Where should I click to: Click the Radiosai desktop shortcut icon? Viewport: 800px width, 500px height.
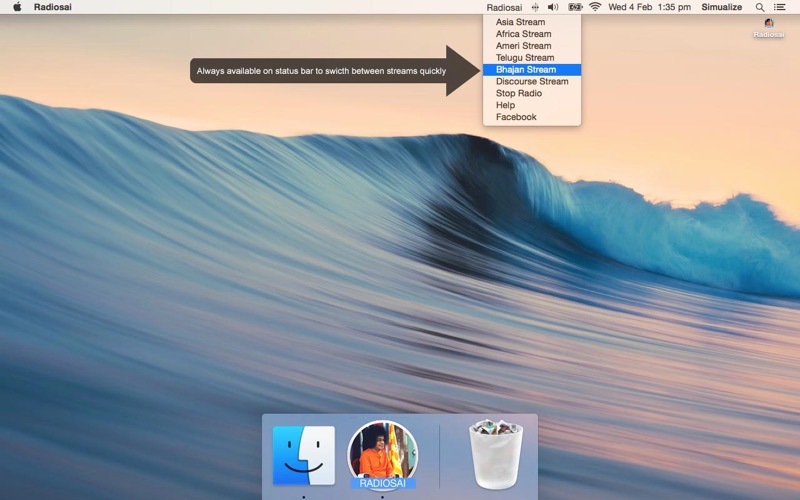[769, 26]
